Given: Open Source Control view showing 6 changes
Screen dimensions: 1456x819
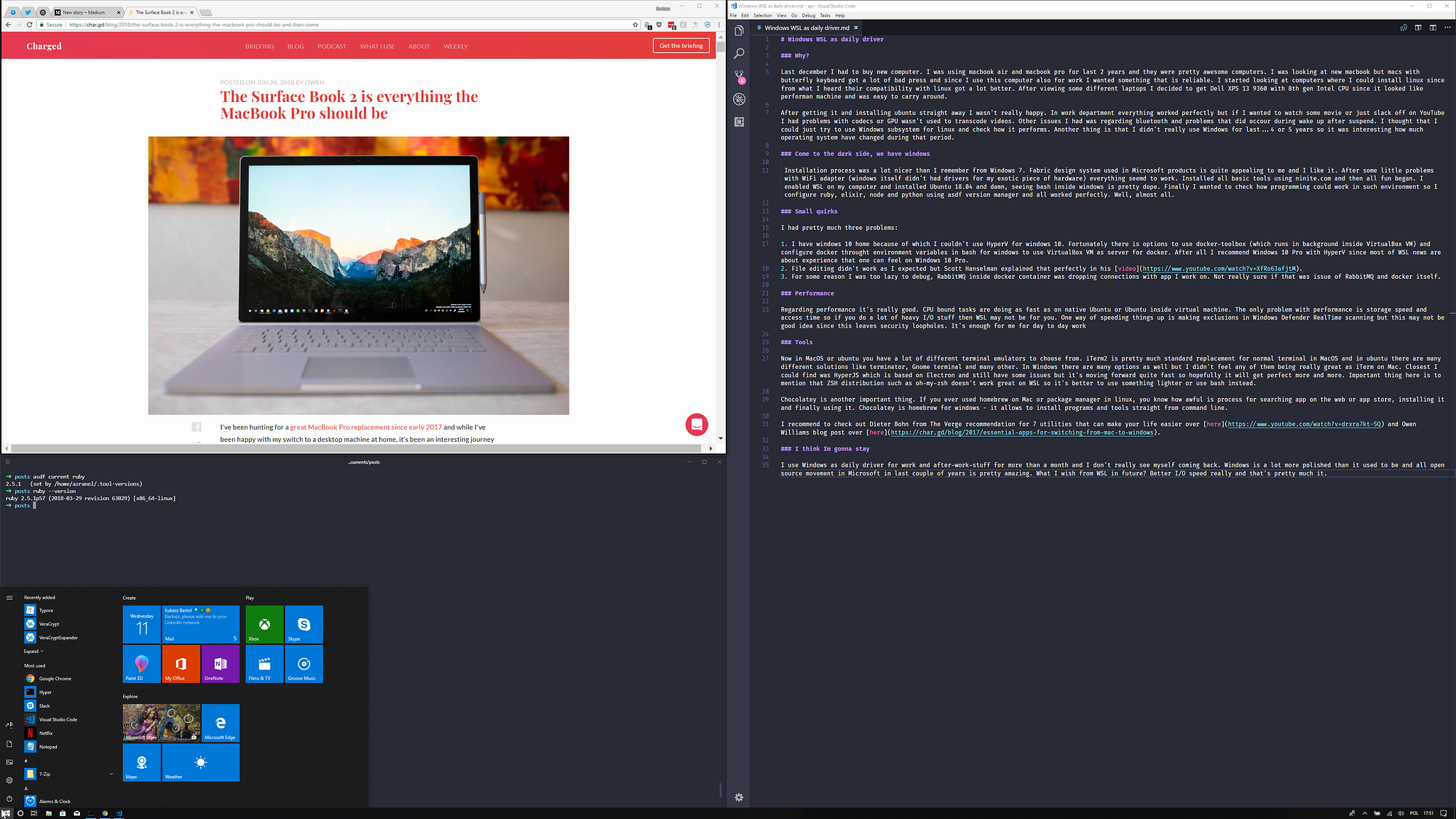Looking at the screenshot, I should point(740,76).
